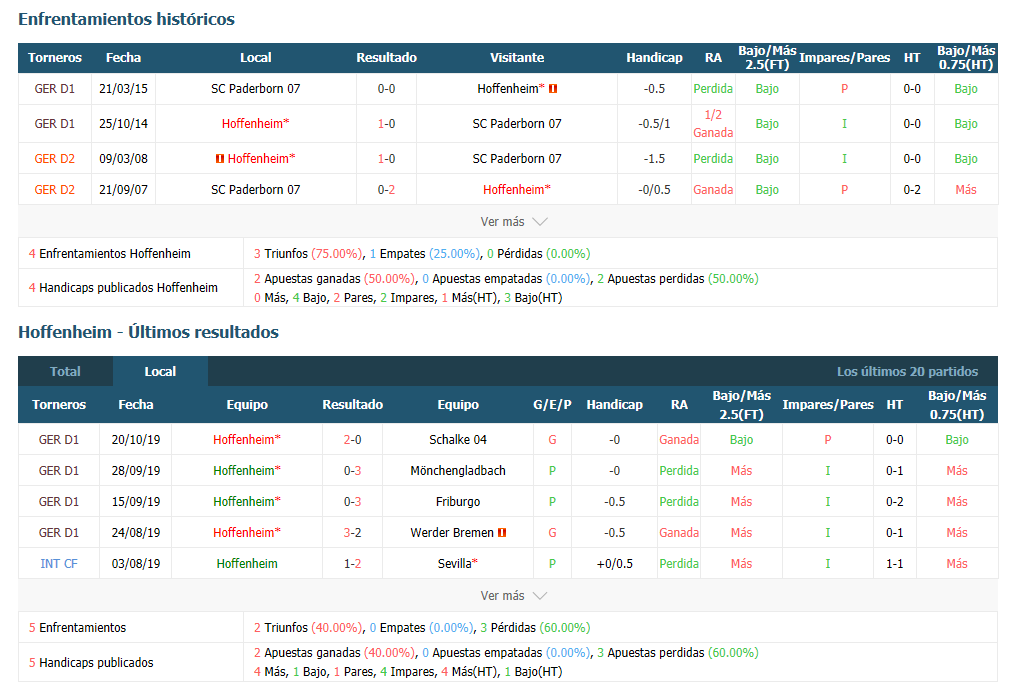Click '4 Handicaps publicados Hoffenheim' label
Viewport: 1009px width, 690px height.
click(123, 288)
